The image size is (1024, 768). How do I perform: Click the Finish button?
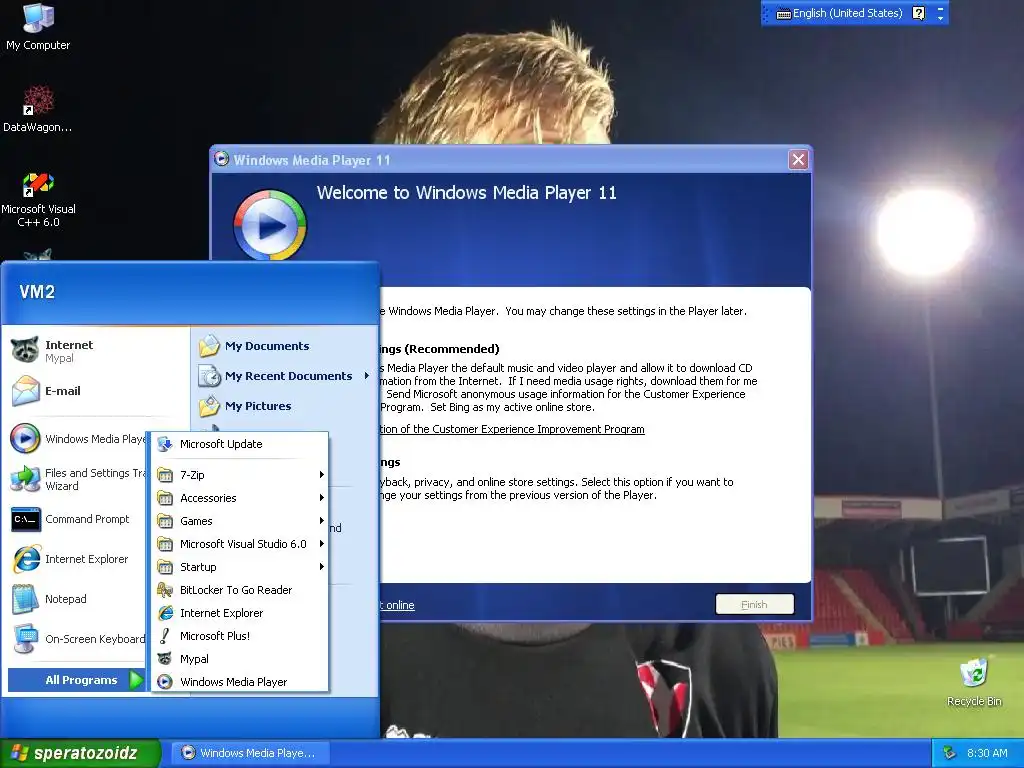[x=754, y=604]
